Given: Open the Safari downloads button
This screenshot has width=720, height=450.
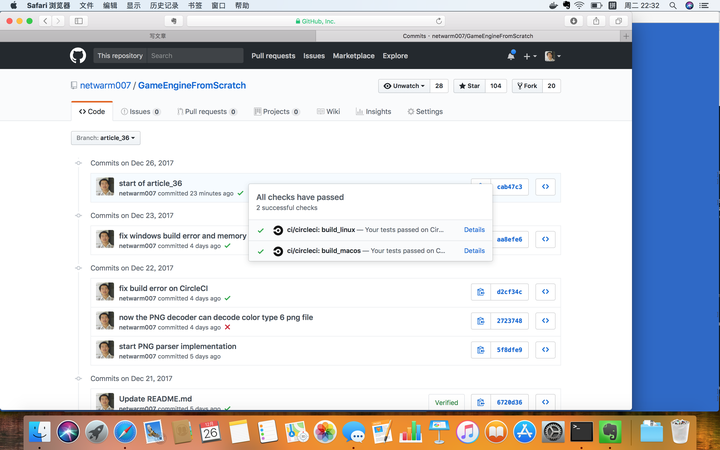Looking at the screenshot, I should tap(574, 21).
